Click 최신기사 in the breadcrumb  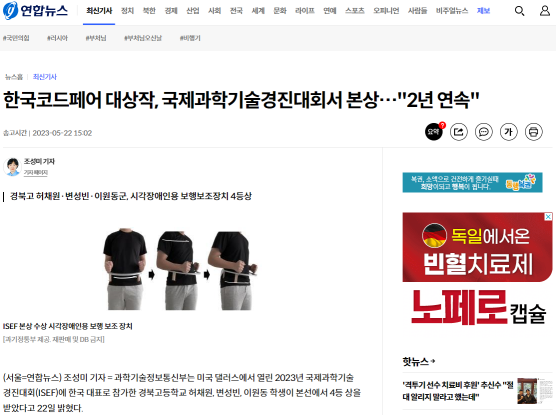pyautogui.click(x=45, y=77)
